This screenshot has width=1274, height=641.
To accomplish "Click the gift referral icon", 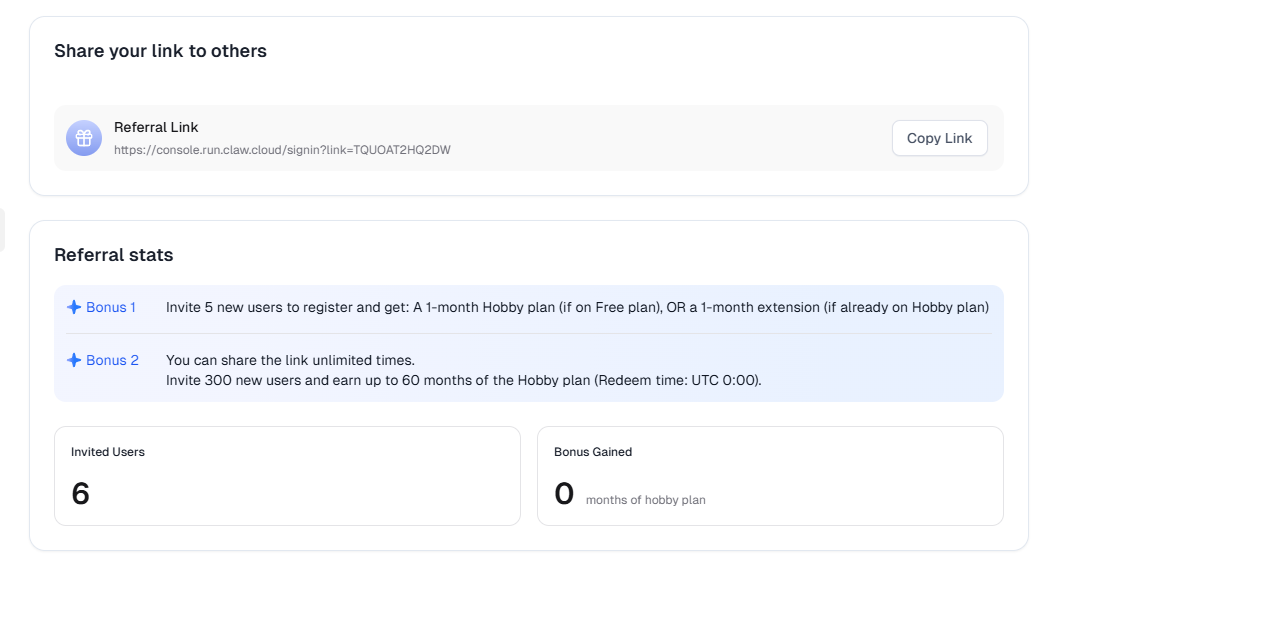I will [84, 138].
